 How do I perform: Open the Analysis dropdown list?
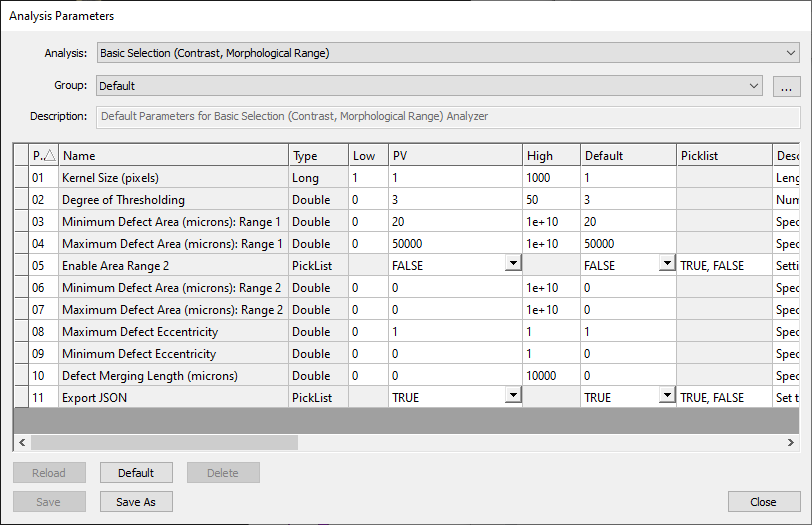point(790,53)
